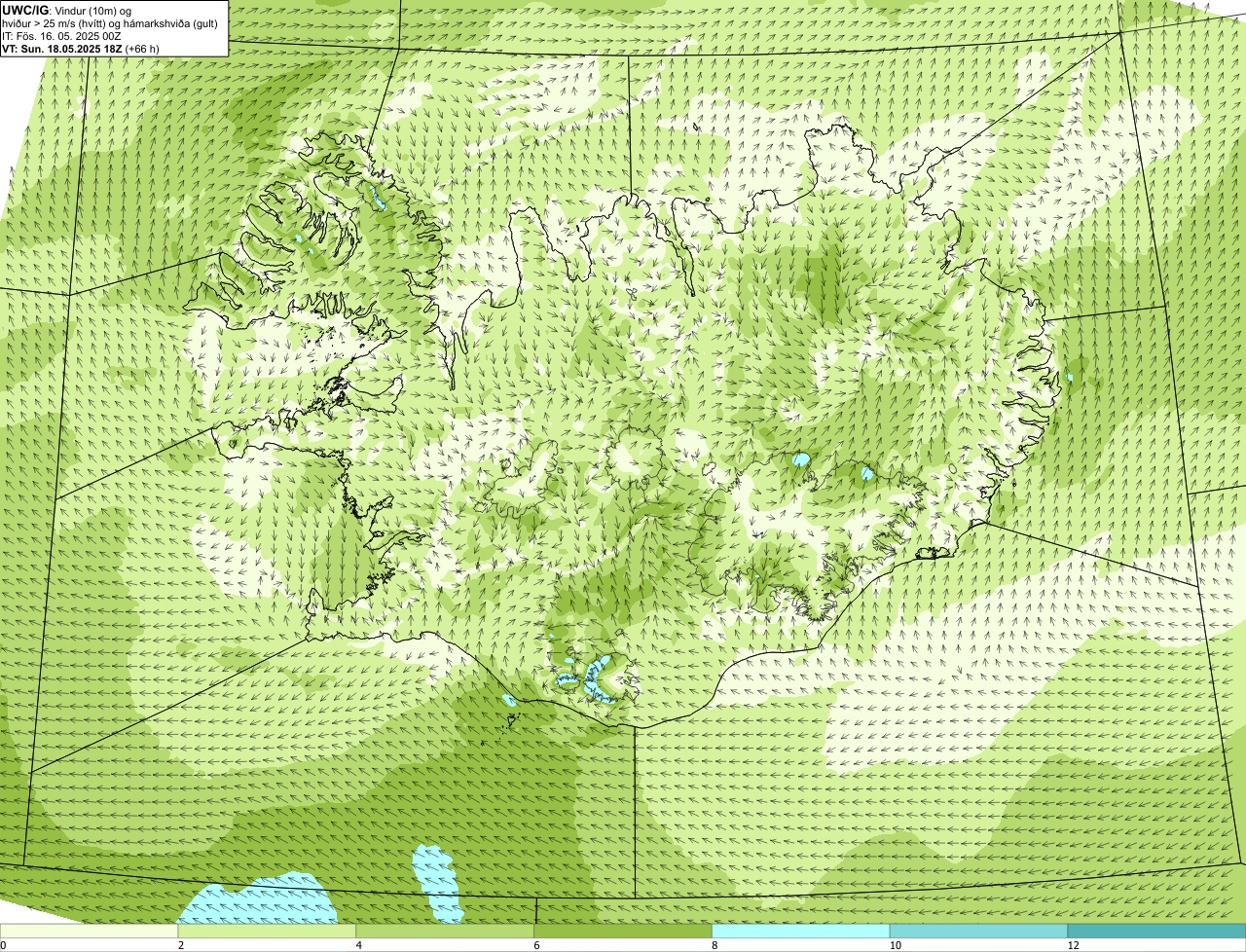Click the "IT: Fös. 16. 05. 2025 00Z" line
Image resolution: width=1246 pixels, height=952 pixels.
click(61, 35)
